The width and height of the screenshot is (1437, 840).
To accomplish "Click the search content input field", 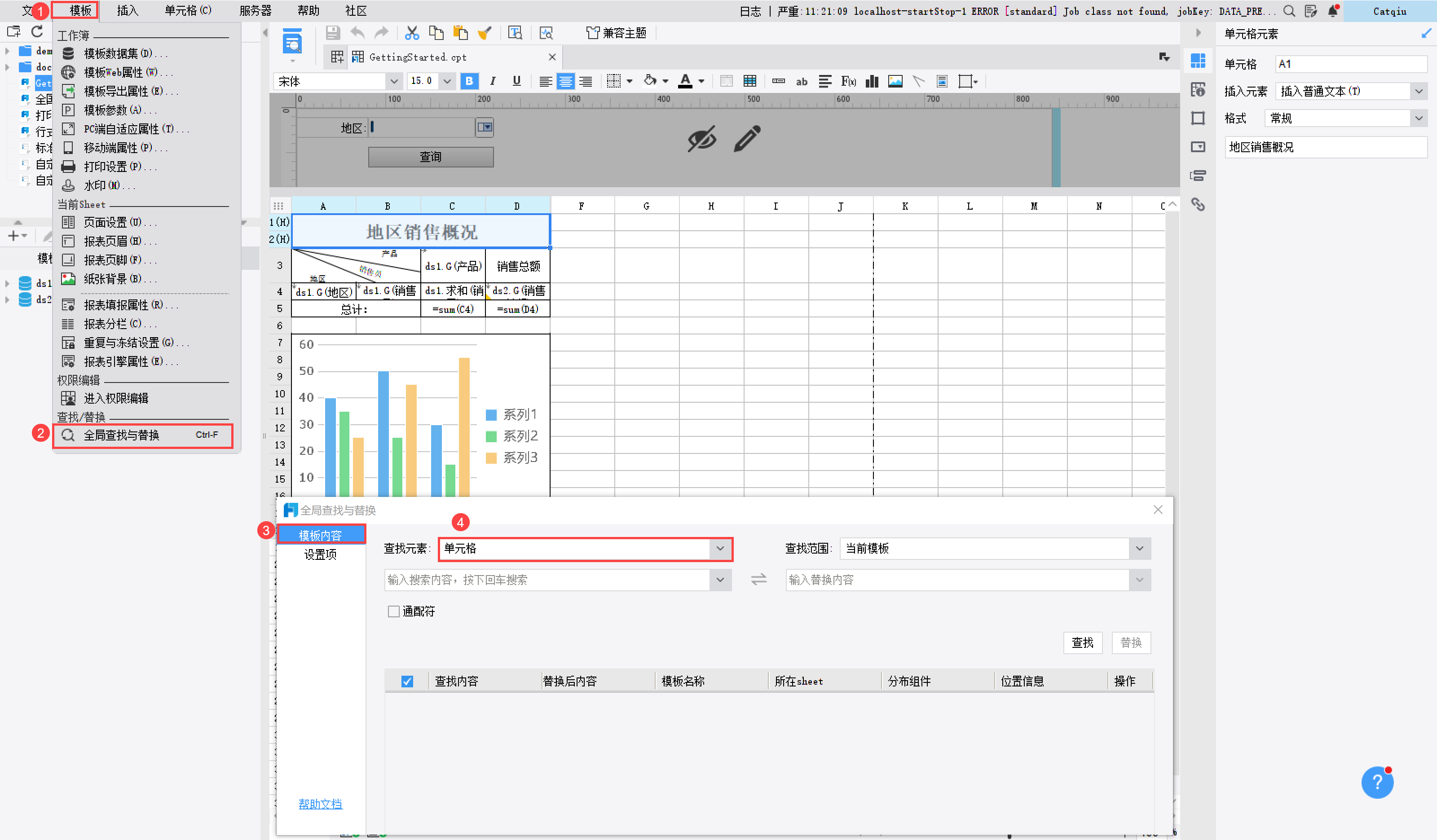I will pyautogui.click(x=547, y=580).
